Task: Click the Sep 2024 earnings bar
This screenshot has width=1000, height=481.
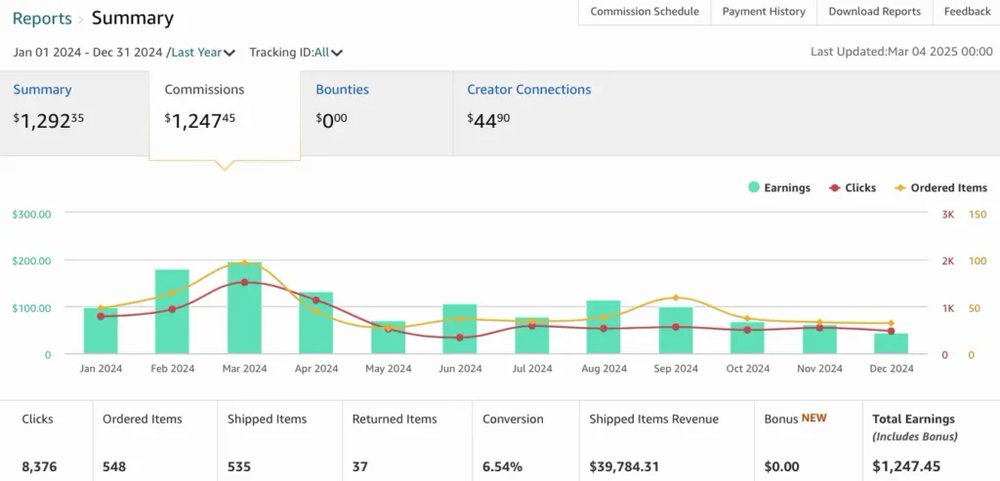Action: (x=676, y=330)
